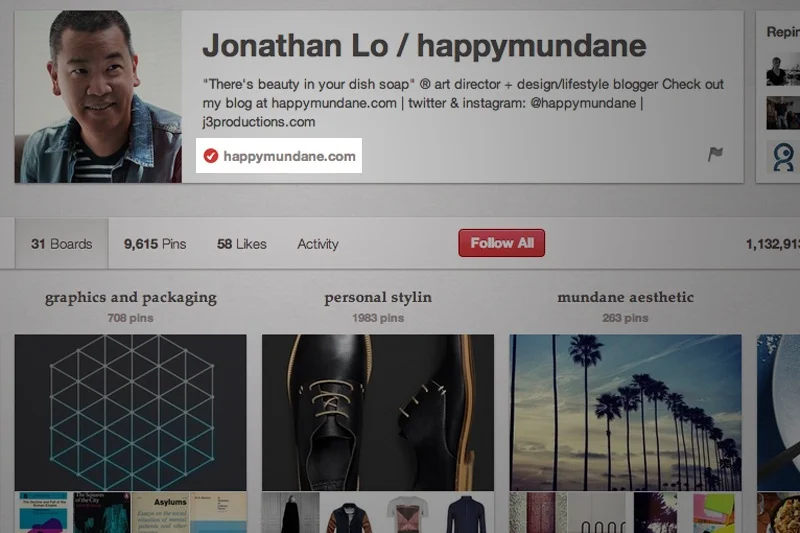Click the black leather shoes cover image
This screenshot has height=533, width=800.
378,413
